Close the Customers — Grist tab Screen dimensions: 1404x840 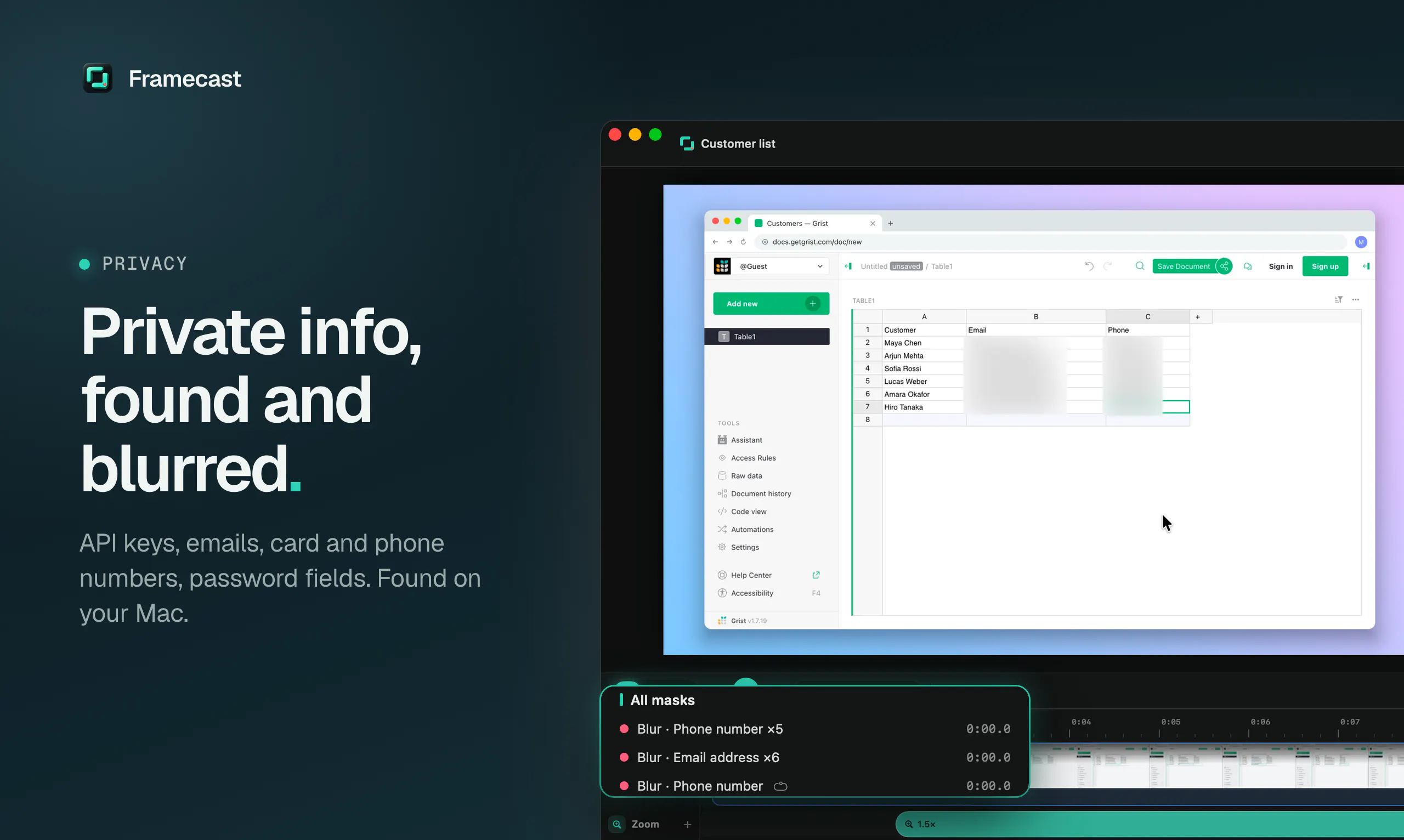873,224
